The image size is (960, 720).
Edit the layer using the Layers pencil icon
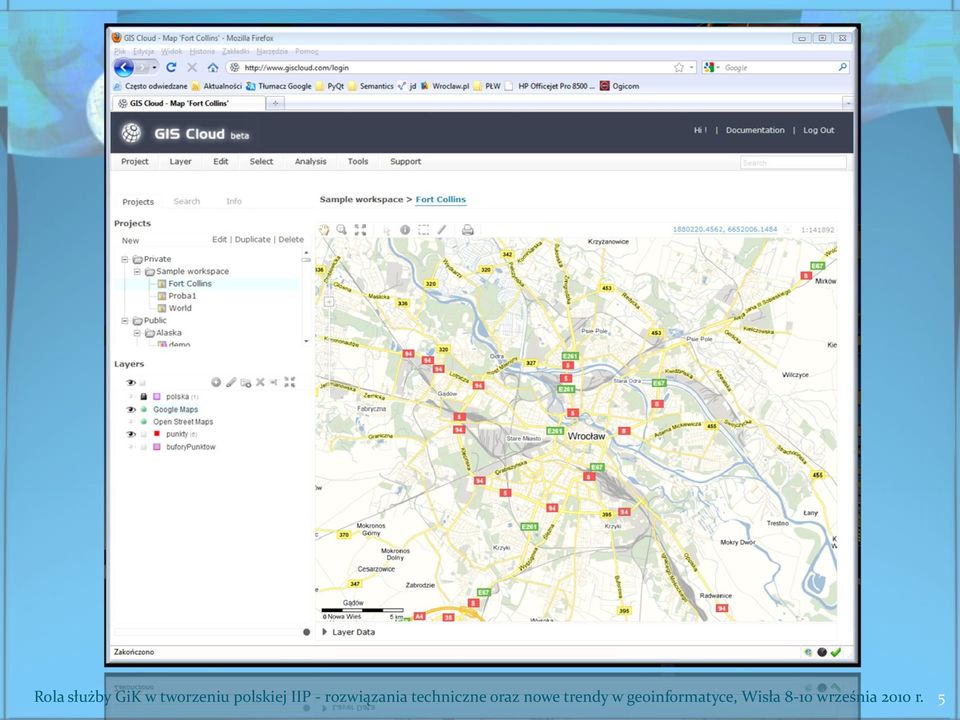[x=231, y=382]
